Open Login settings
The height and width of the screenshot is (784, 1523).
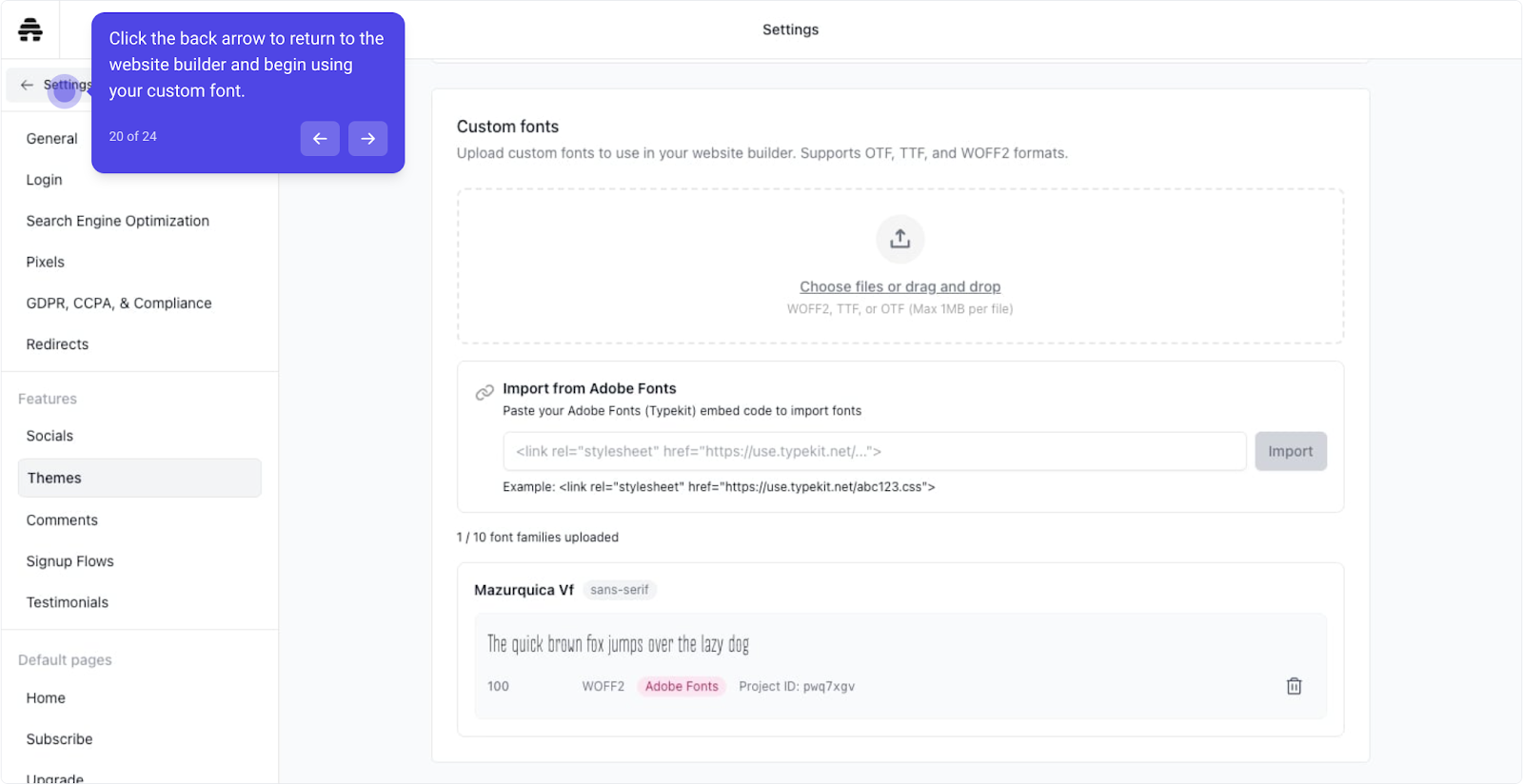click(x=44, y=180)
